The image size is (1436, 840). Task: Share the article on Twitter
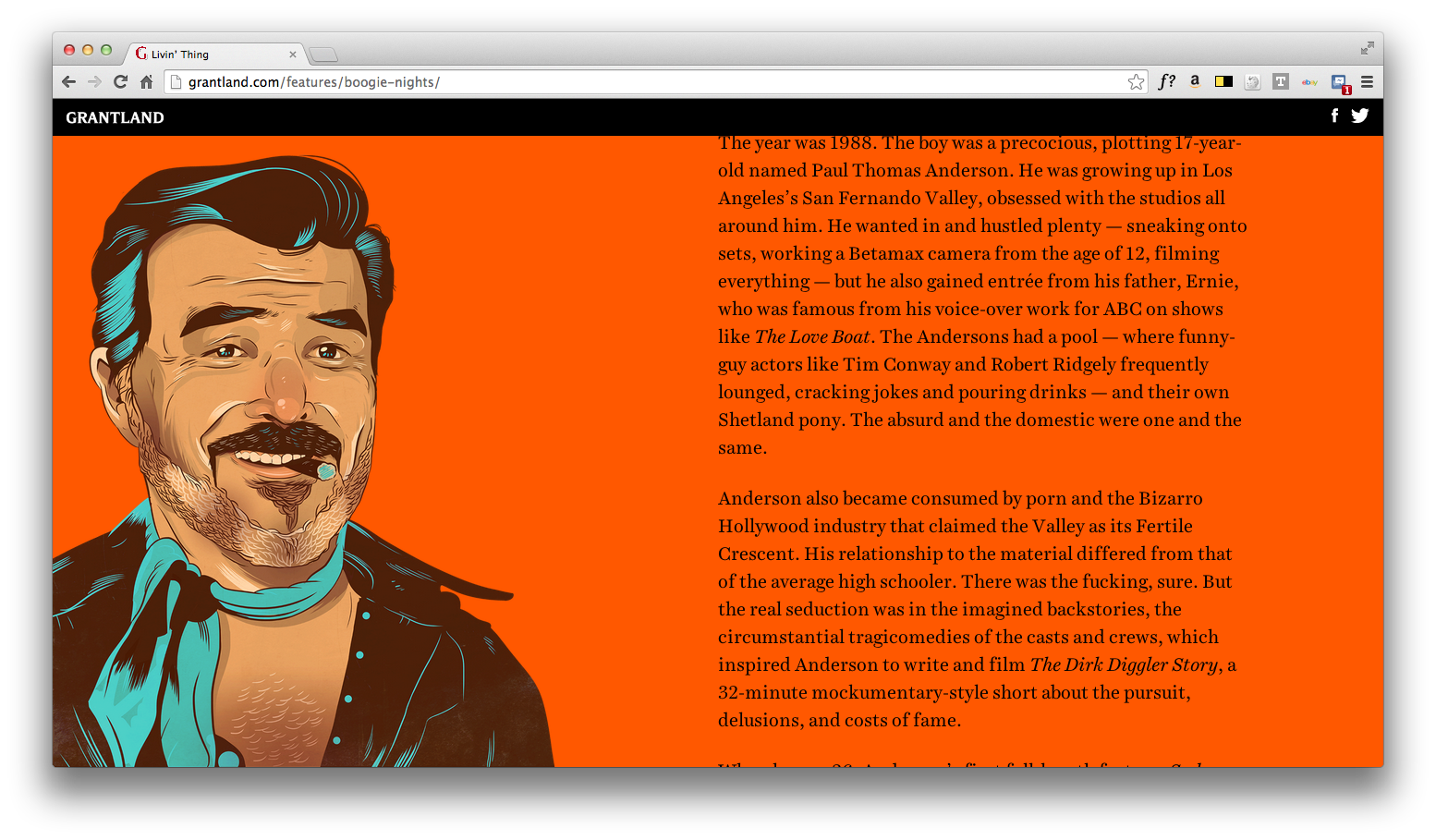point(1360,116)
